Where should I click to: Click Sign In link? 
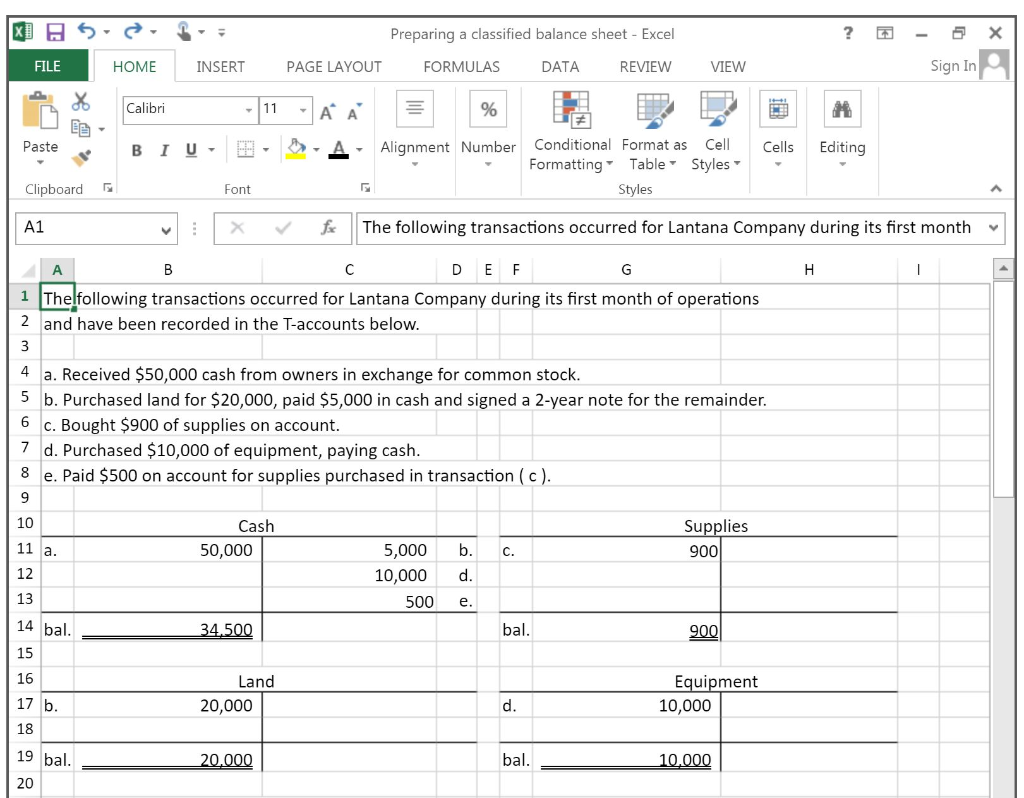pos(953,66)
